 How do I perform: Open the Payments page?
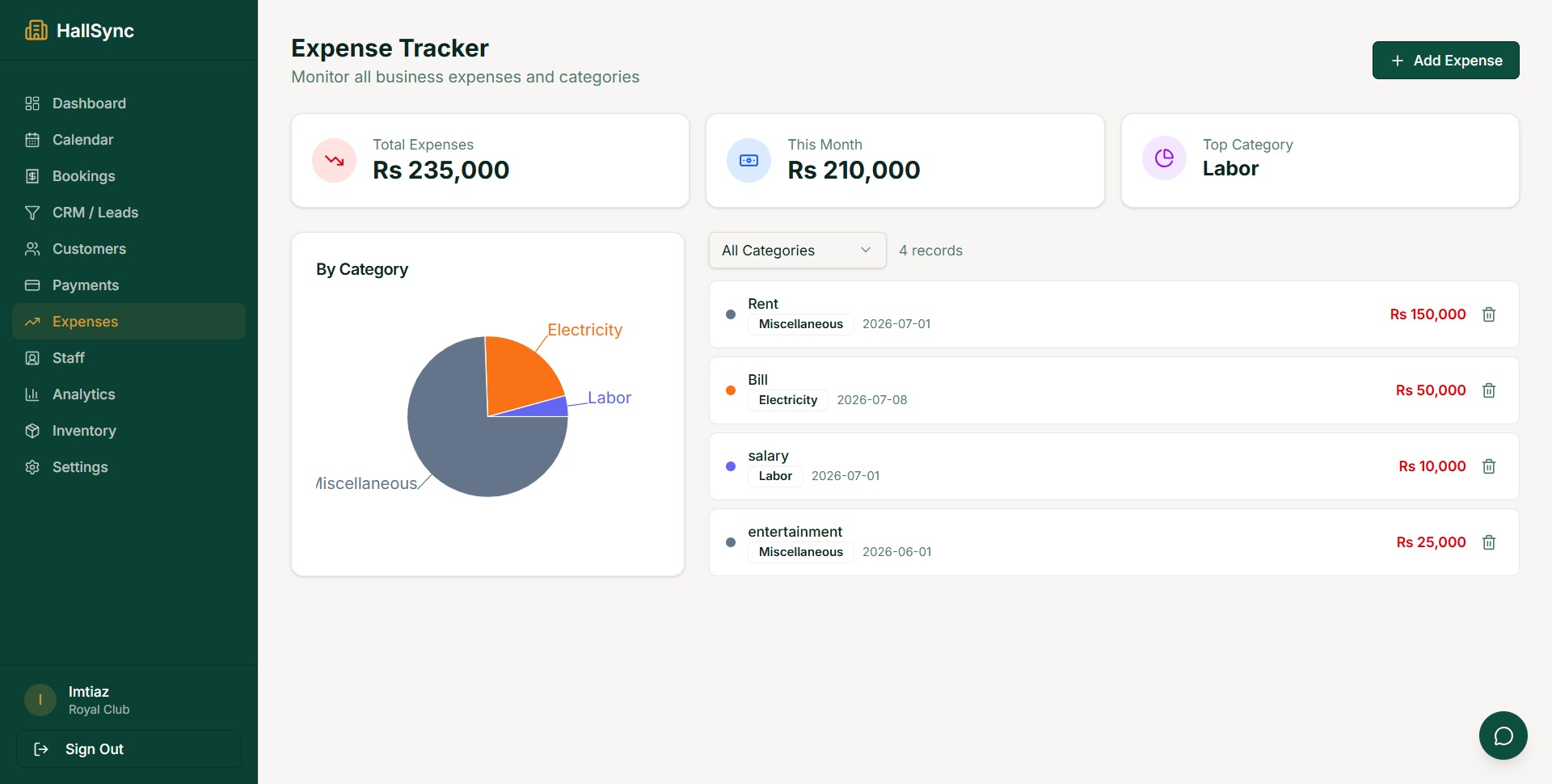[129, 285]
